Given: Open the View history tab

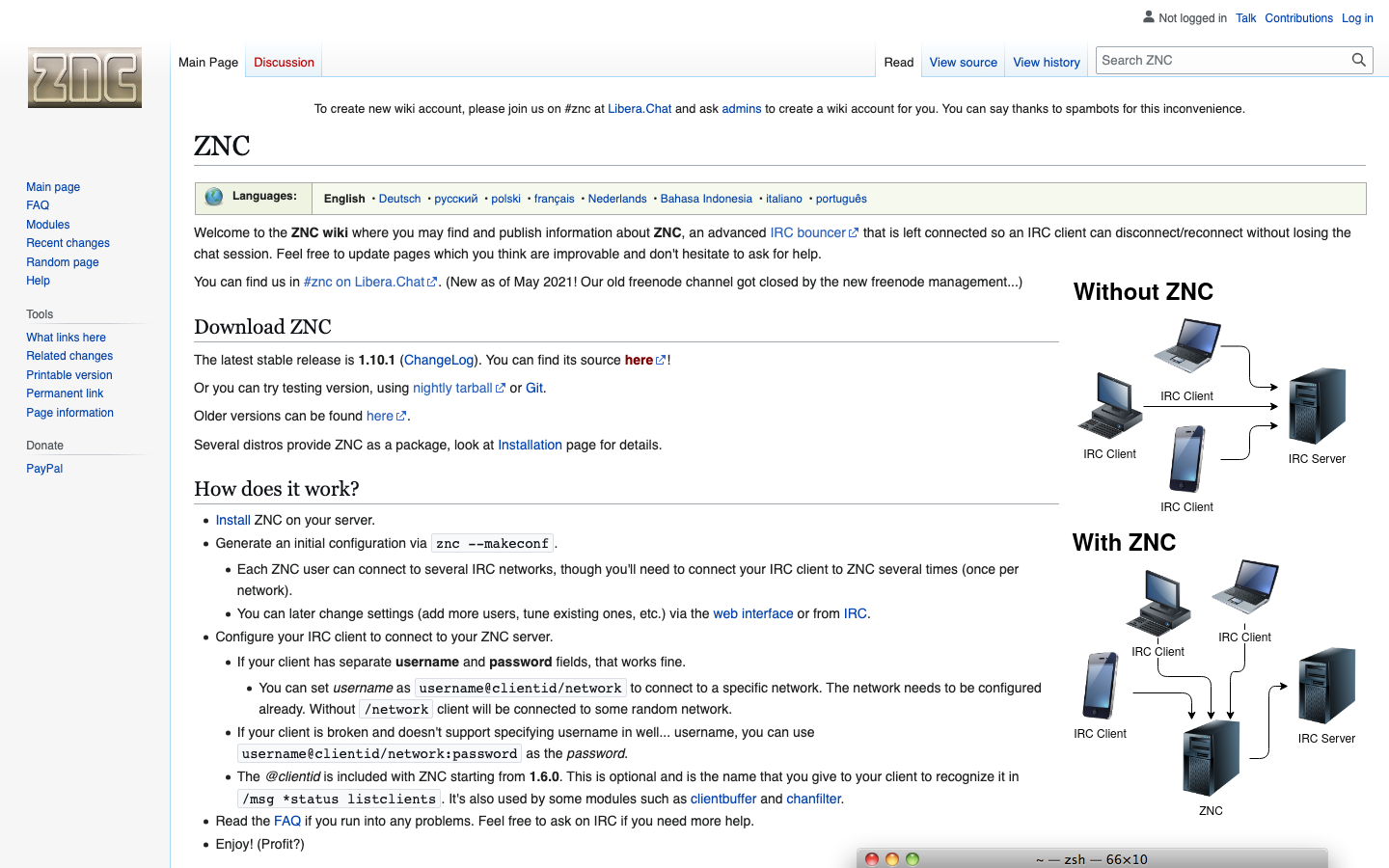Looking at the screenshot, I should point(1047,62).
